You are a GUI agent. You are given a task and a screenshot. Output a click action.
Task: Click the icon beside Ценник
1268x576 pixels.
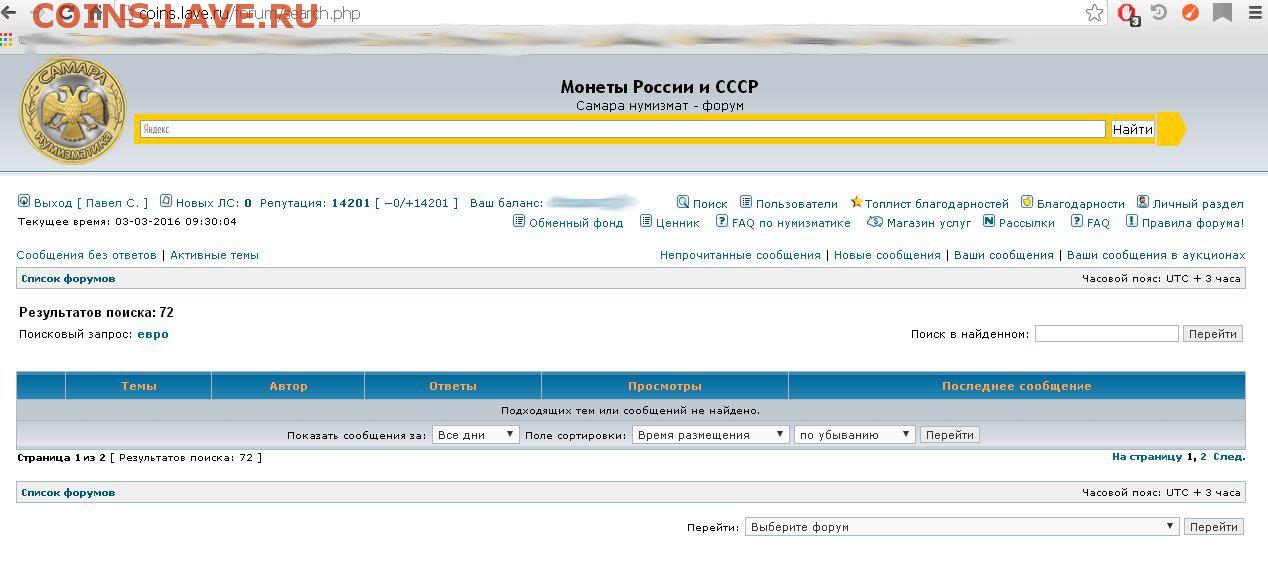(x=647, y=221)
